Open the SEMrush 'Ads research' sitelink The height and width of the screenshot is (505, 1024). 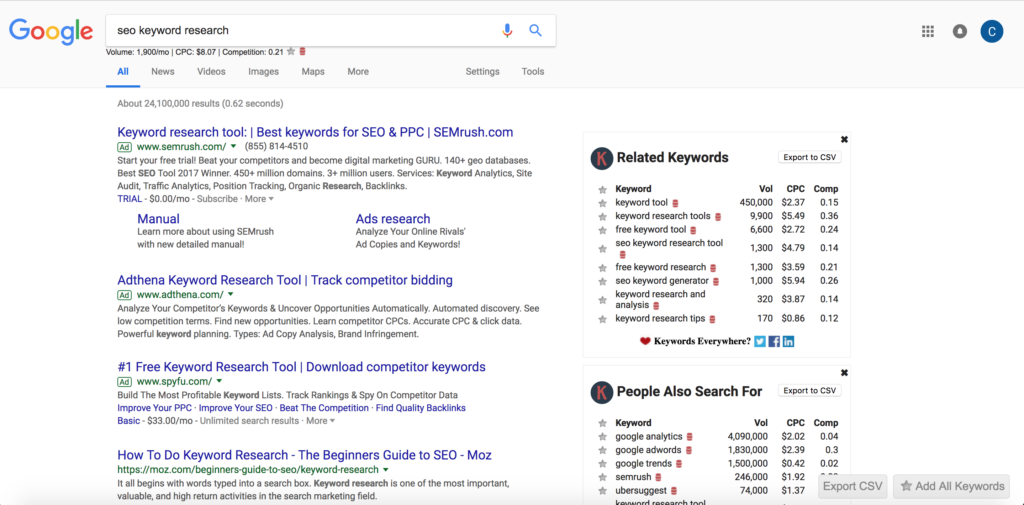(393, 219)
